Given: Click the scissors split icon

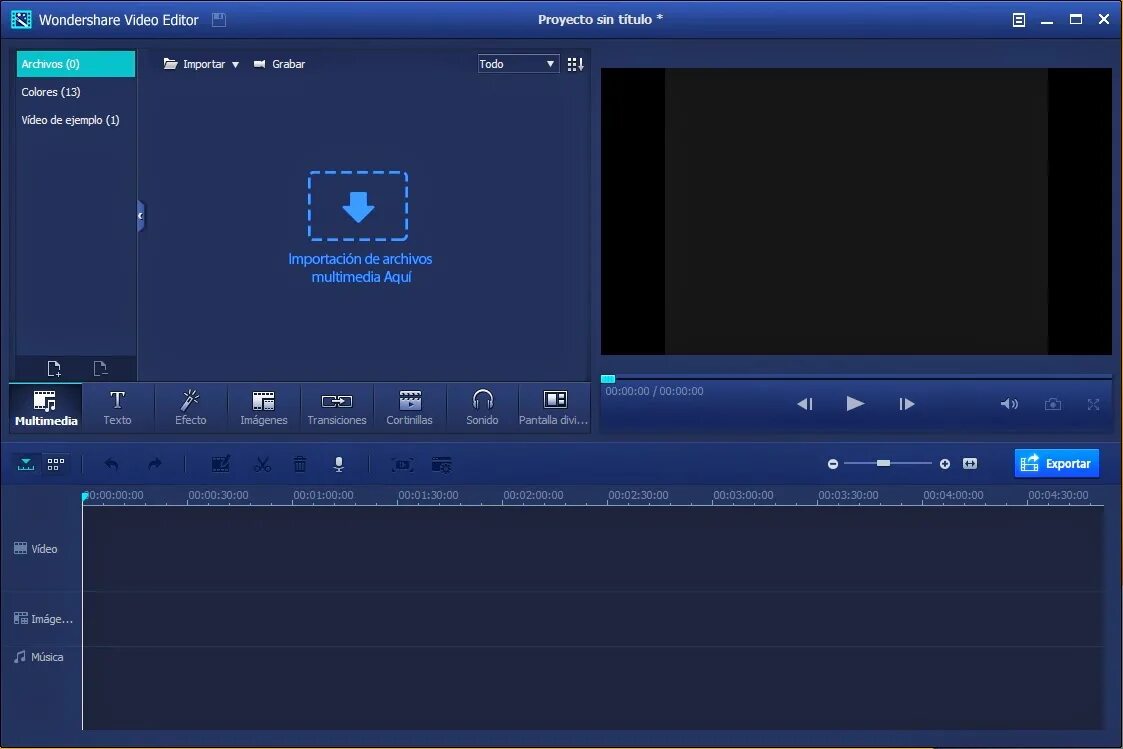Looking at the screenshot, I should (x=263, y=464).
